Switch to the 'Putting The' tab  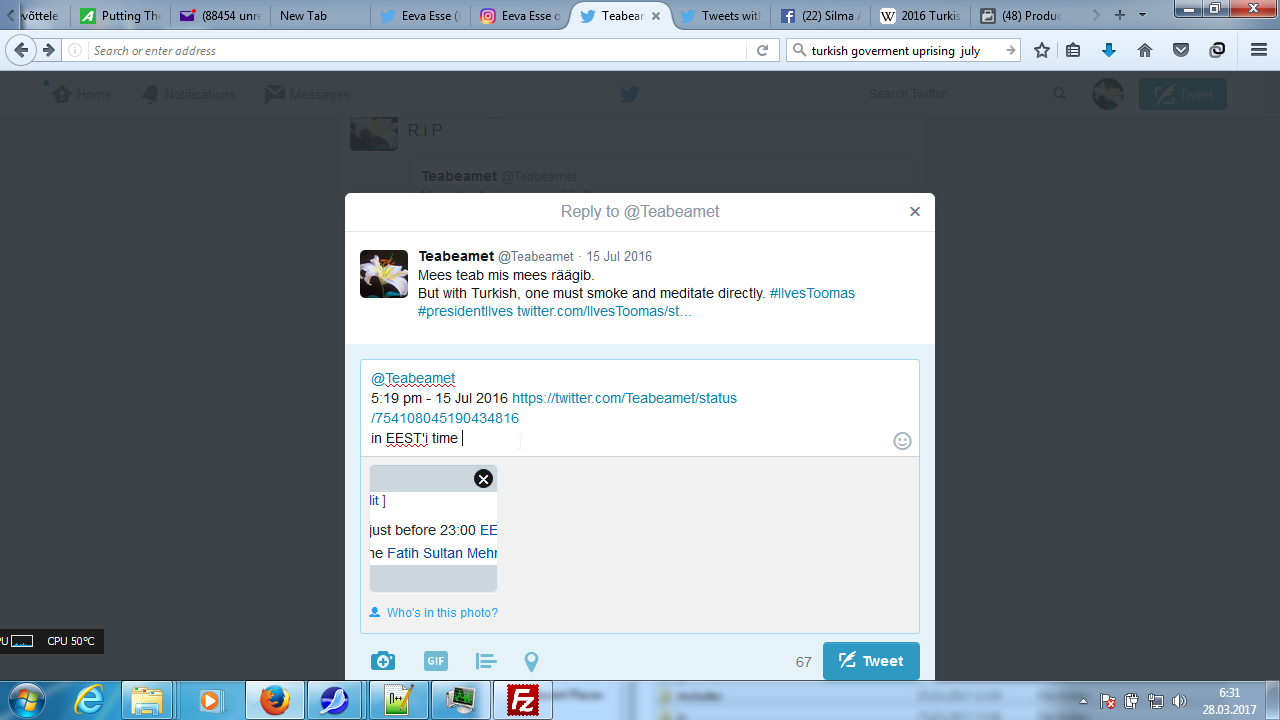click(x=119, y=15)
